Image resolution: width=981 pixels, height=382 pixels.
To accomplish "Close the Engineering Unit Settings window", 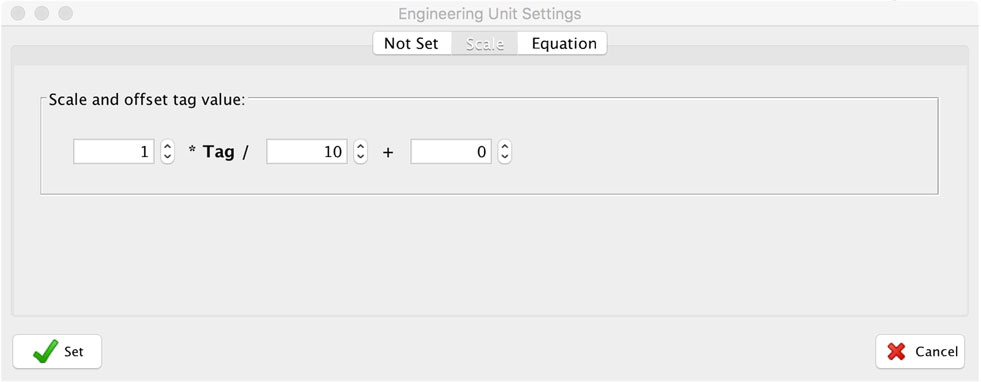I will coord(18,13).
